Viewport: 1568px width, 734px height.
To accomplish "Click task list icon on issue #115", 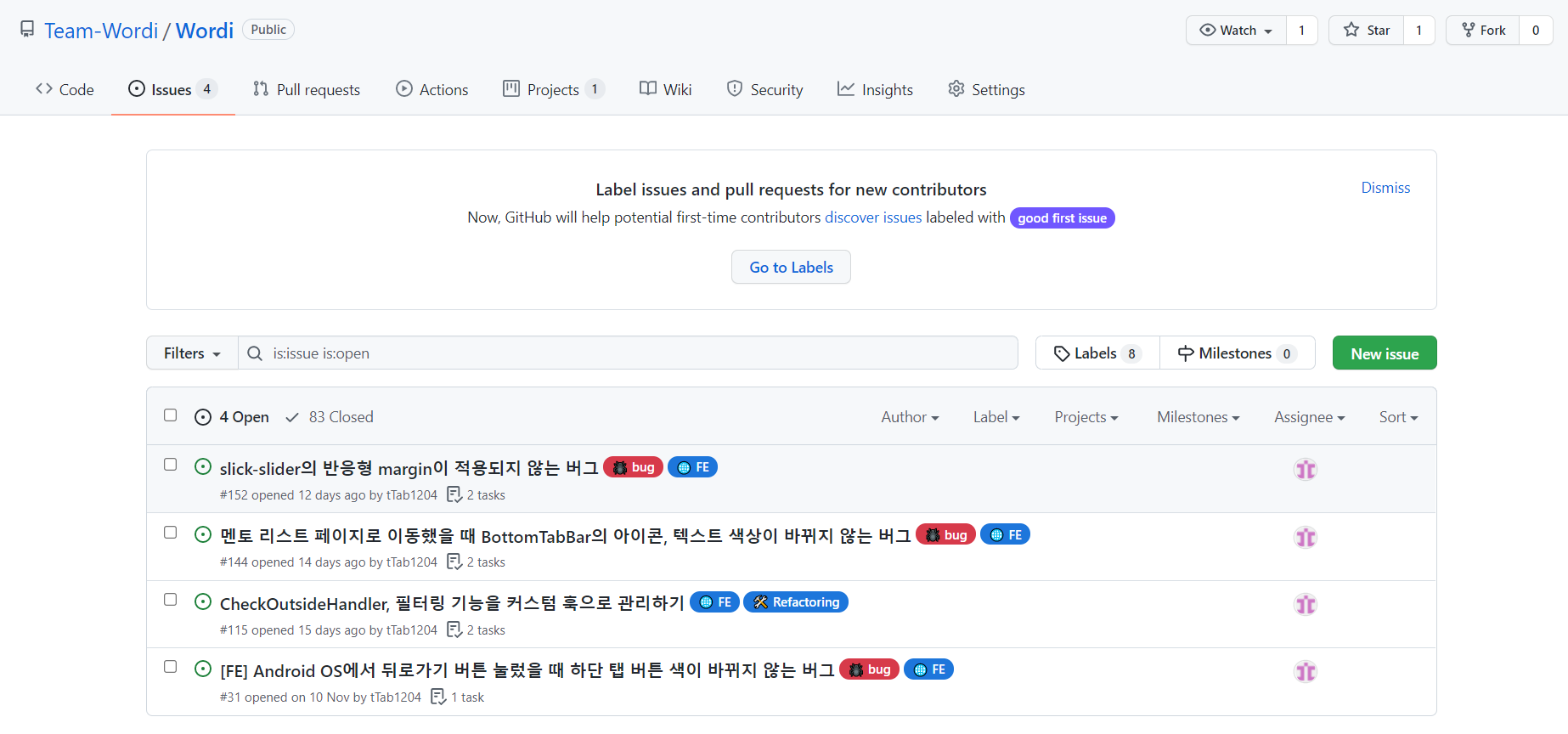I will click(x=454, y=630).
